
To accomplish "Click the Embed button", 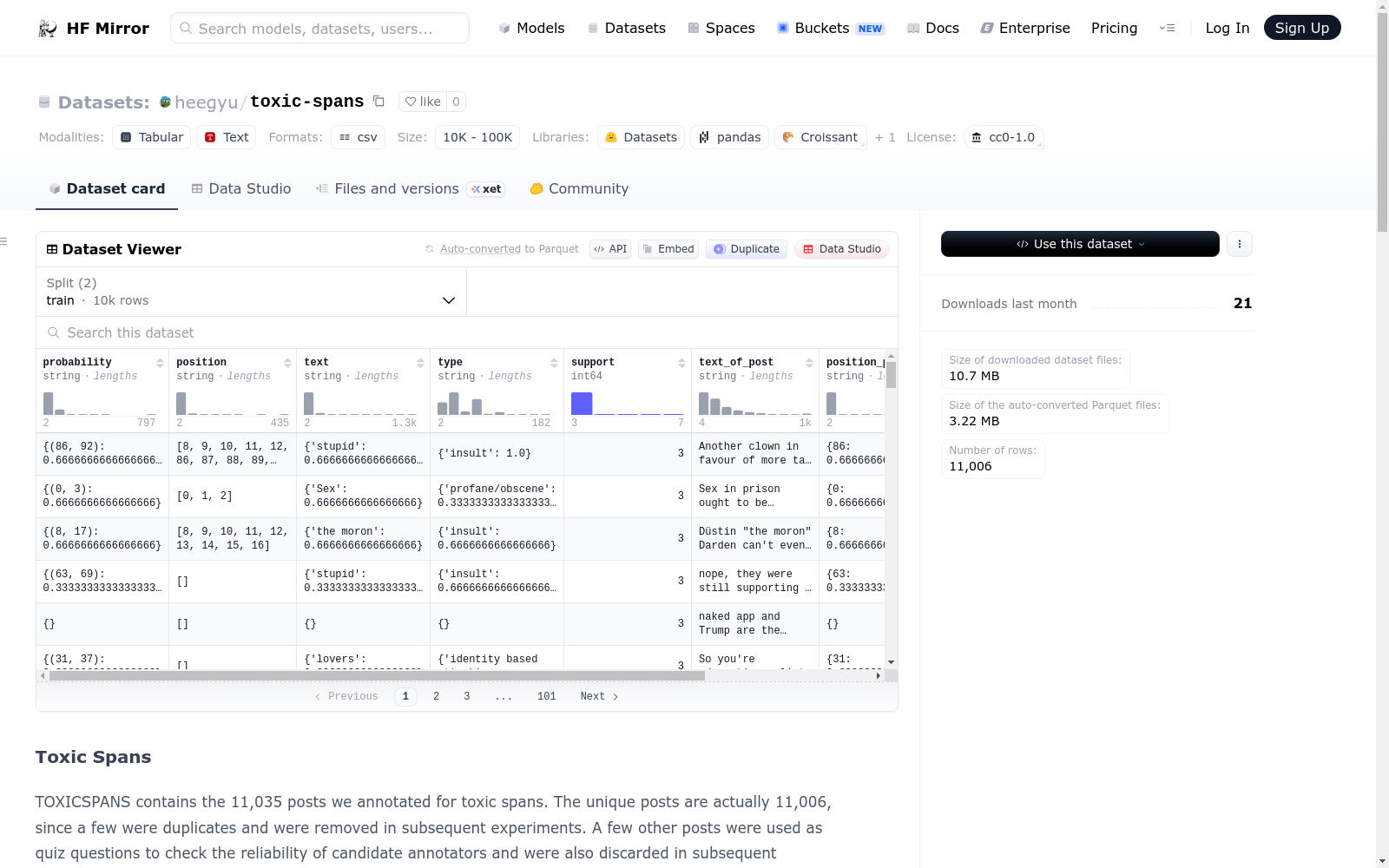I will 668,249.
